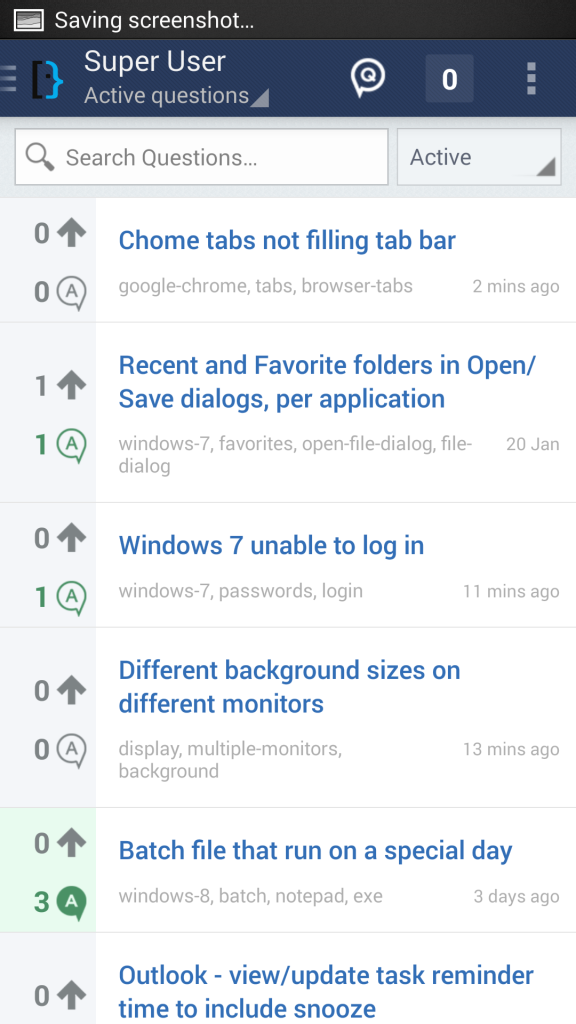The height and width of the screenshot is (1024, 576).
Task: Tap the magnifier icon in search box
Action: [x=40, y=157]
